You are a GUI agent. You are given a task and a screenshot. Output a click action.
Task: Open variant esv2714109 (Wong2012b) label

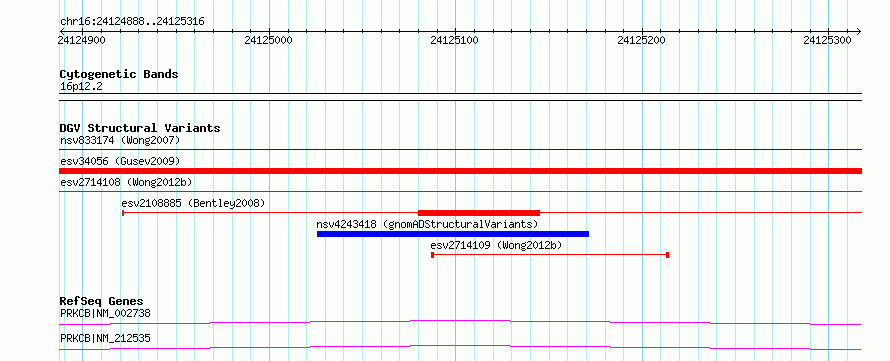497,245
